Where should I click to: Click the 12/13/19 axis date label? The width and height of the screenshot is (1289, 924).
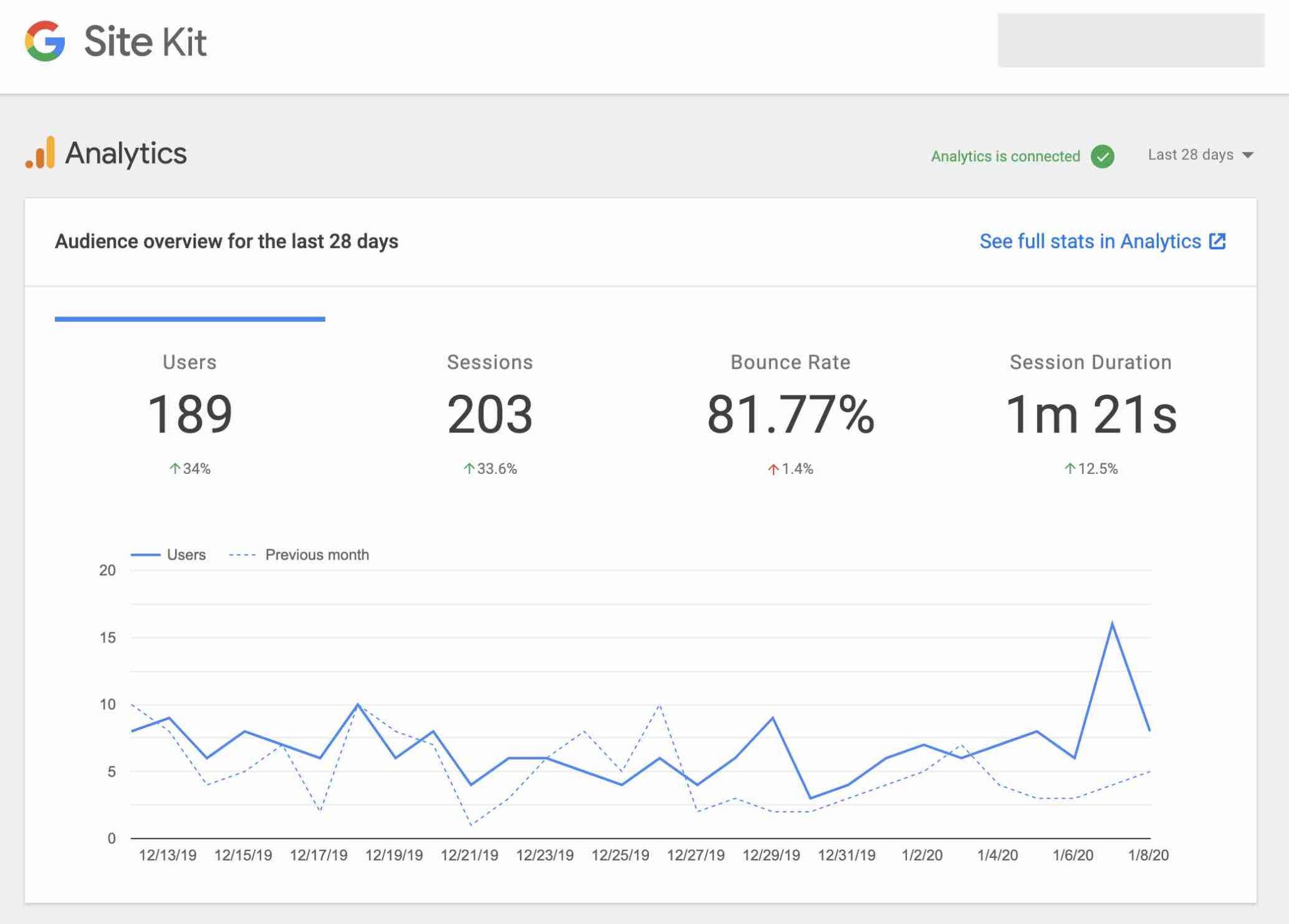[x=167, y=855]
